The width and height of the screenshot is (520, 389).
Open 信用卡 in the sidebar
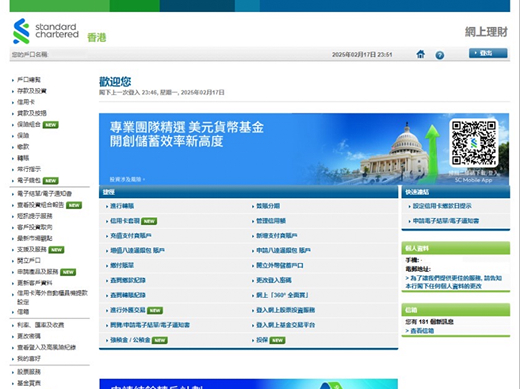click(x=26, y=102)
